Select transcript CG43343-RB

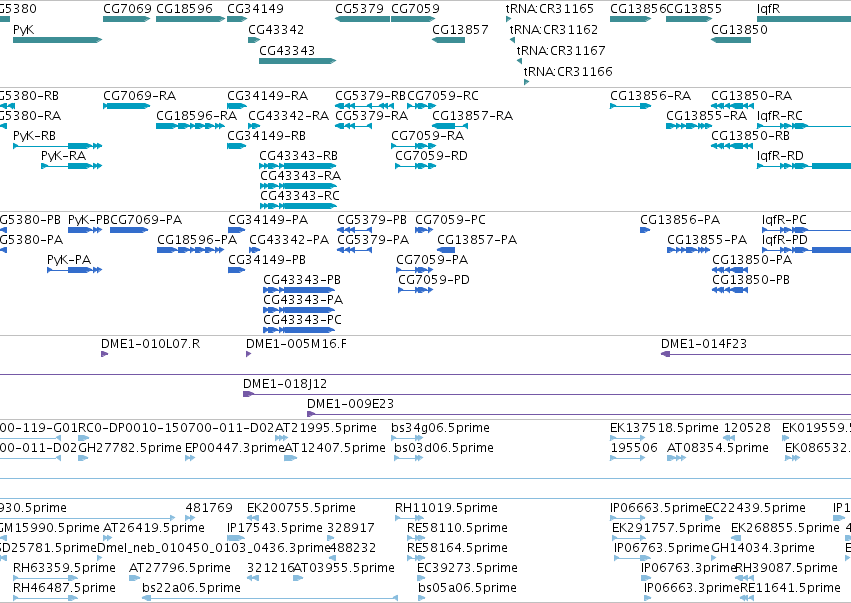pyautogui.click(x=297, y=166)
